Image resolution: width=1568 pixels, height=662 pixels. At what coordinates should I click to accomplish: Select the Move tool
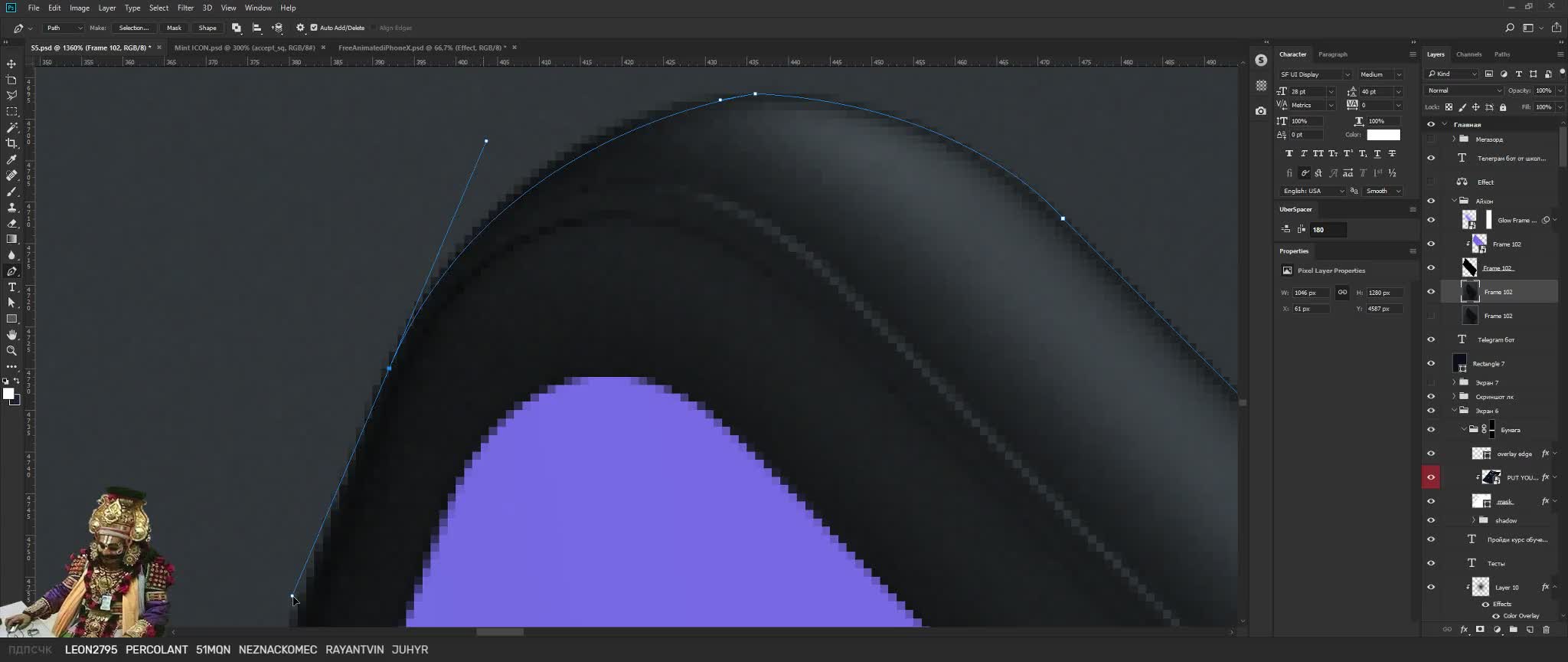click(x=11, y=64)
